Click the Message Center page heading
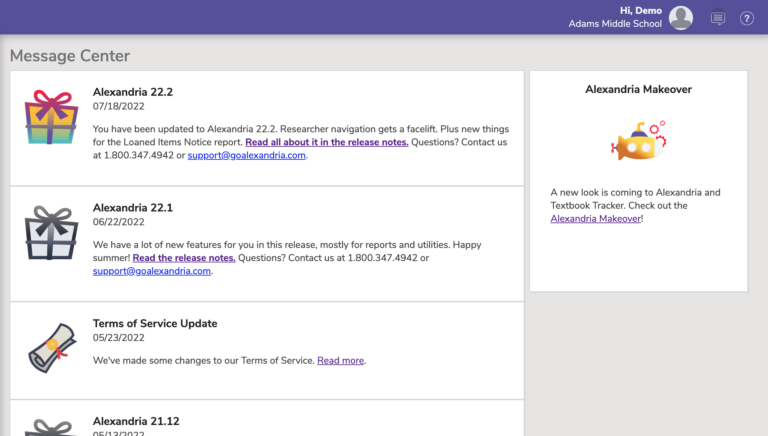Image resolution: width=768 pixels, height=436 pixels. pos(70,56)
